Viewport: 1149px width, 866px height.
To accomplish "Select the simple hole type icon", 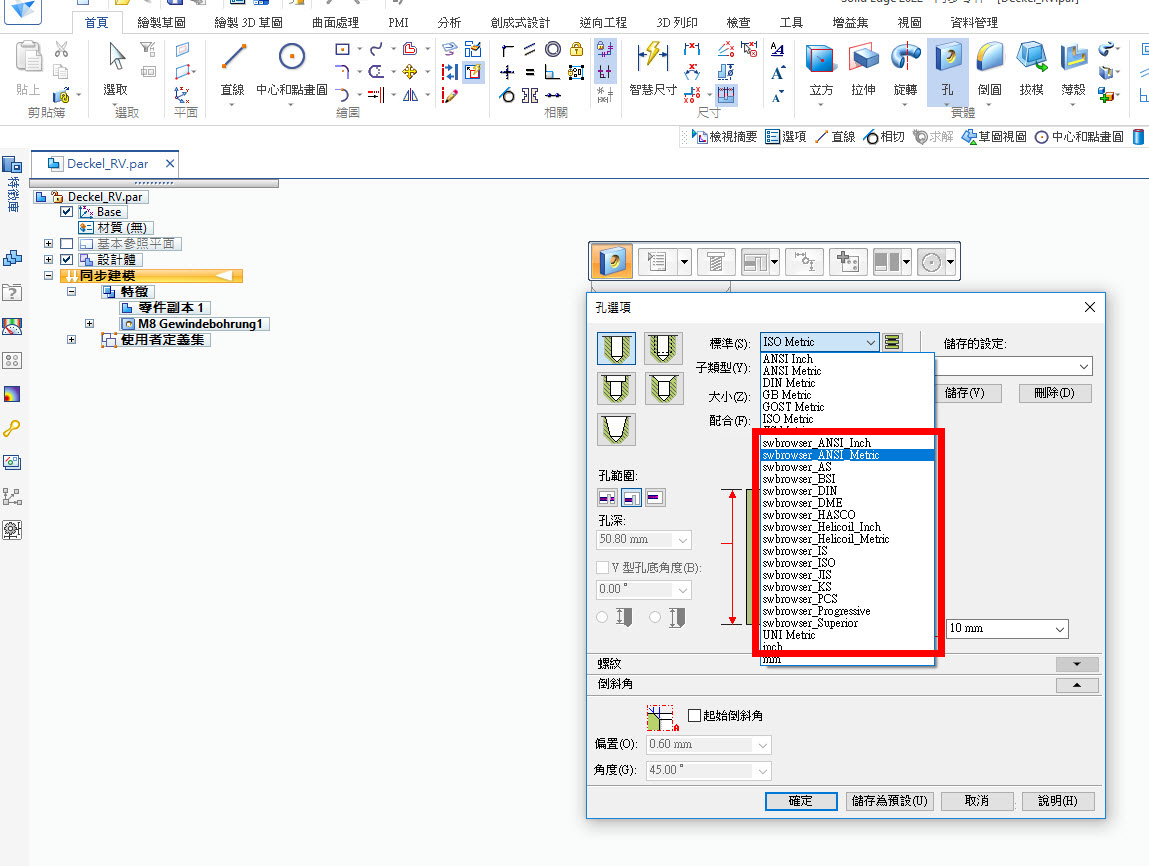I will pyautogui.click(x=616, y=348).
